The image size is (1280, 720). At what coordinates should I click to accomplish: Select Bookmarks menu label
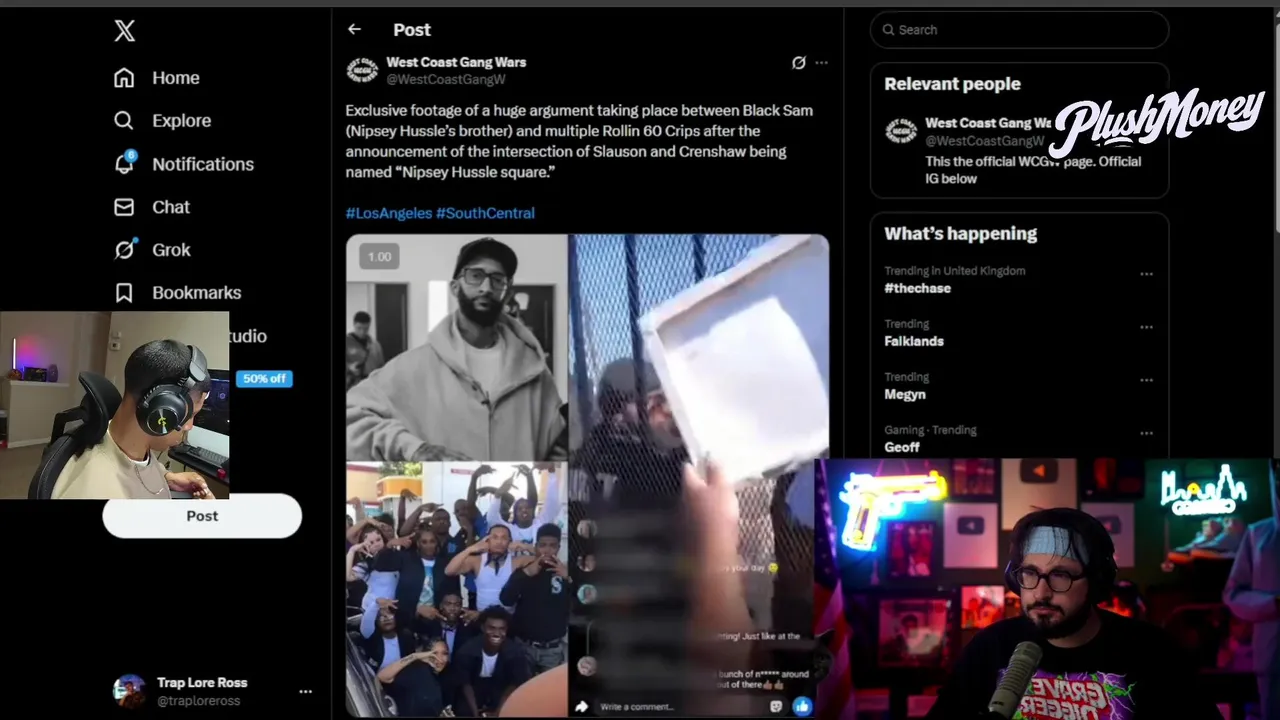coord(196,293)
